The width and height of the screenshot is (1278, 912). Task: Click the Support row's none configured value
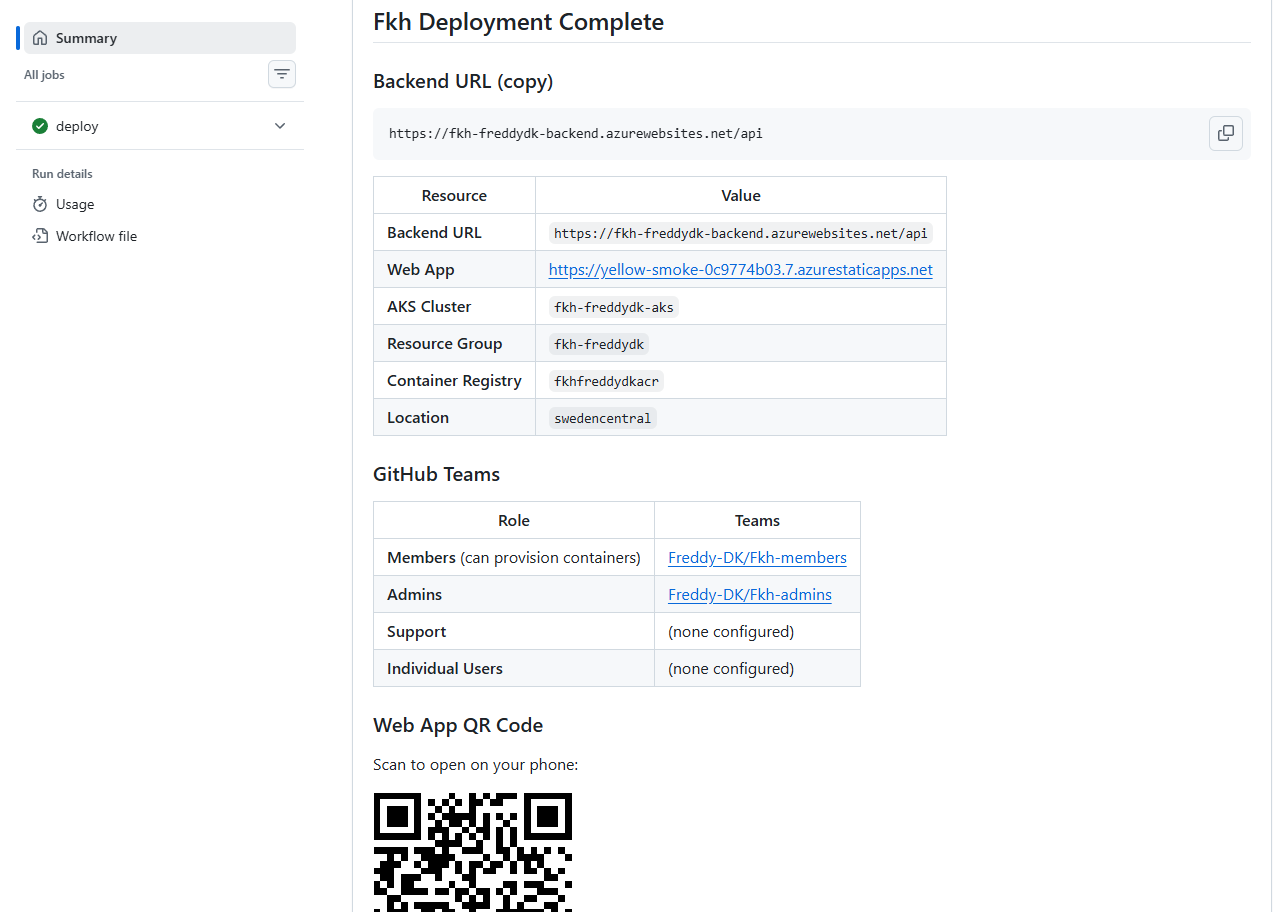(731, 632)
